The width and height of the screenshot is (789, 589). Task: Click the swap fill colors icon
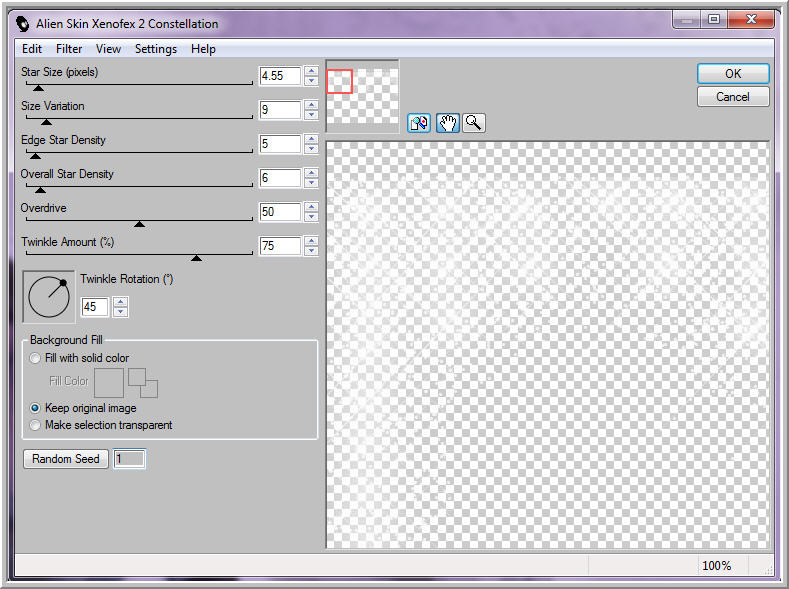click(x=143, y=383)
